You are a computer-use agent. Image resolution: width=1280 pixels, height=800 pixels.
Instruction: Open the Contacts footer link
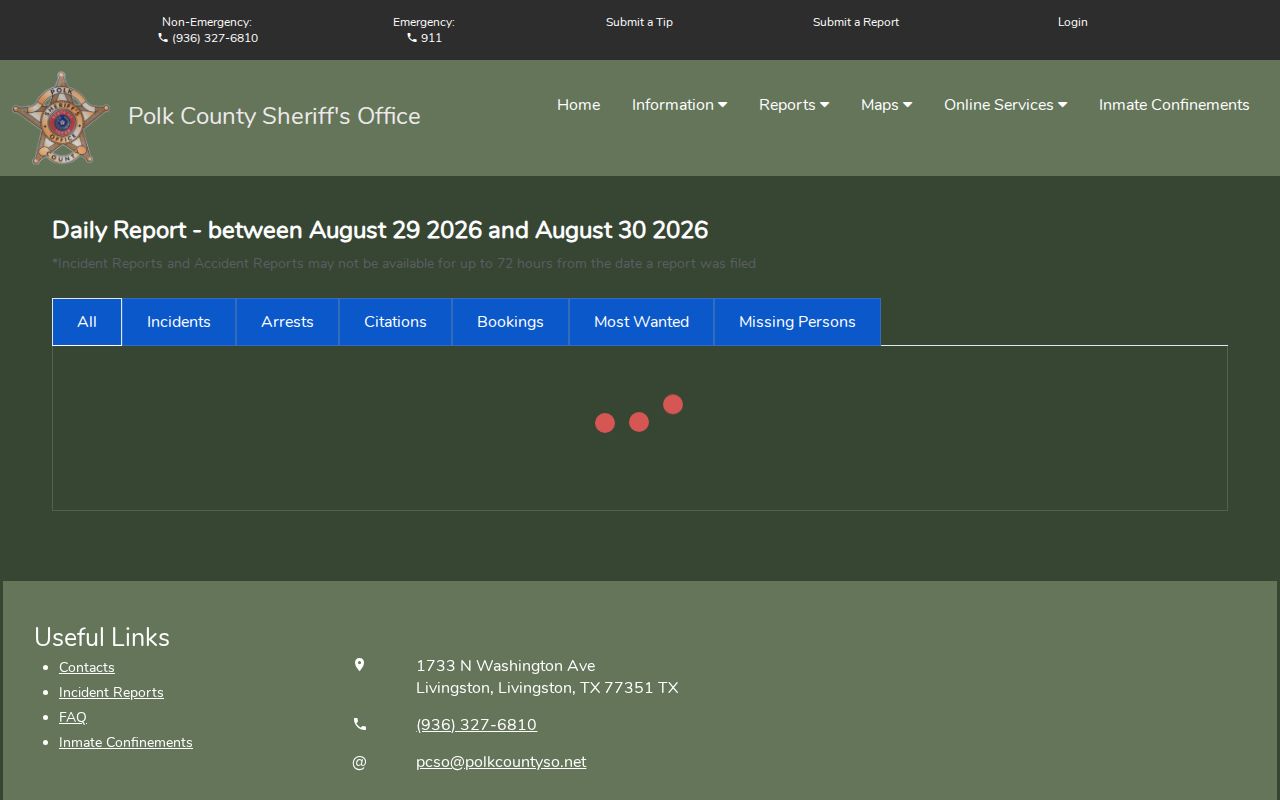(87, 668)
